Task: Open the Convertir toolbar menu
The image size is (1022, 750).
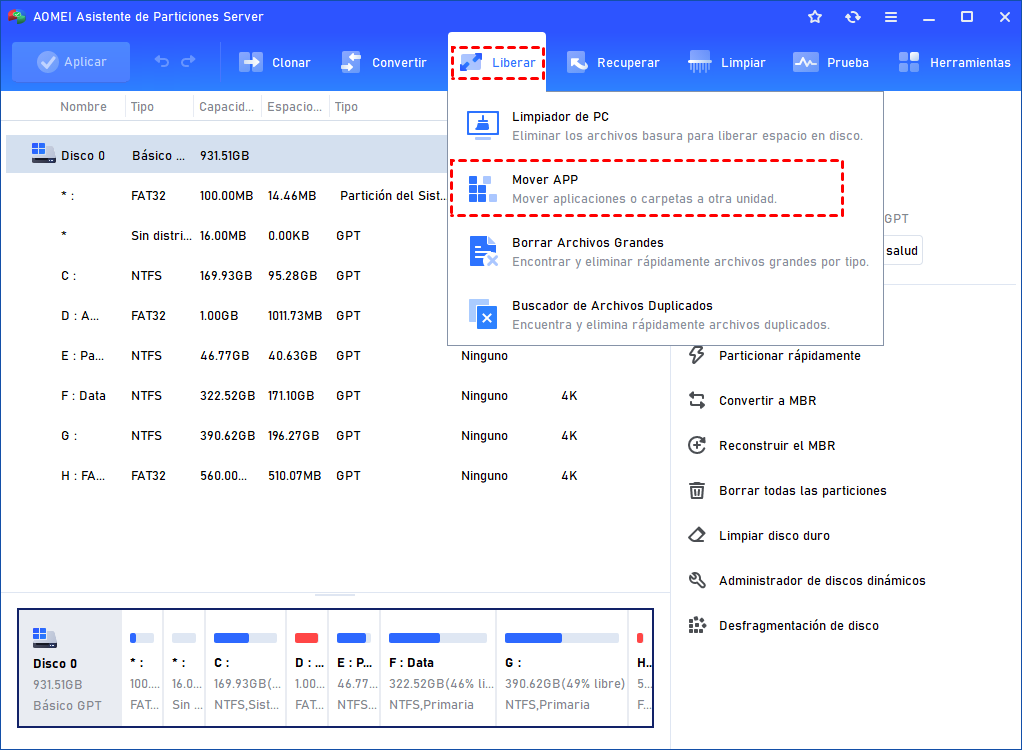Action: [x=383, y=63]
